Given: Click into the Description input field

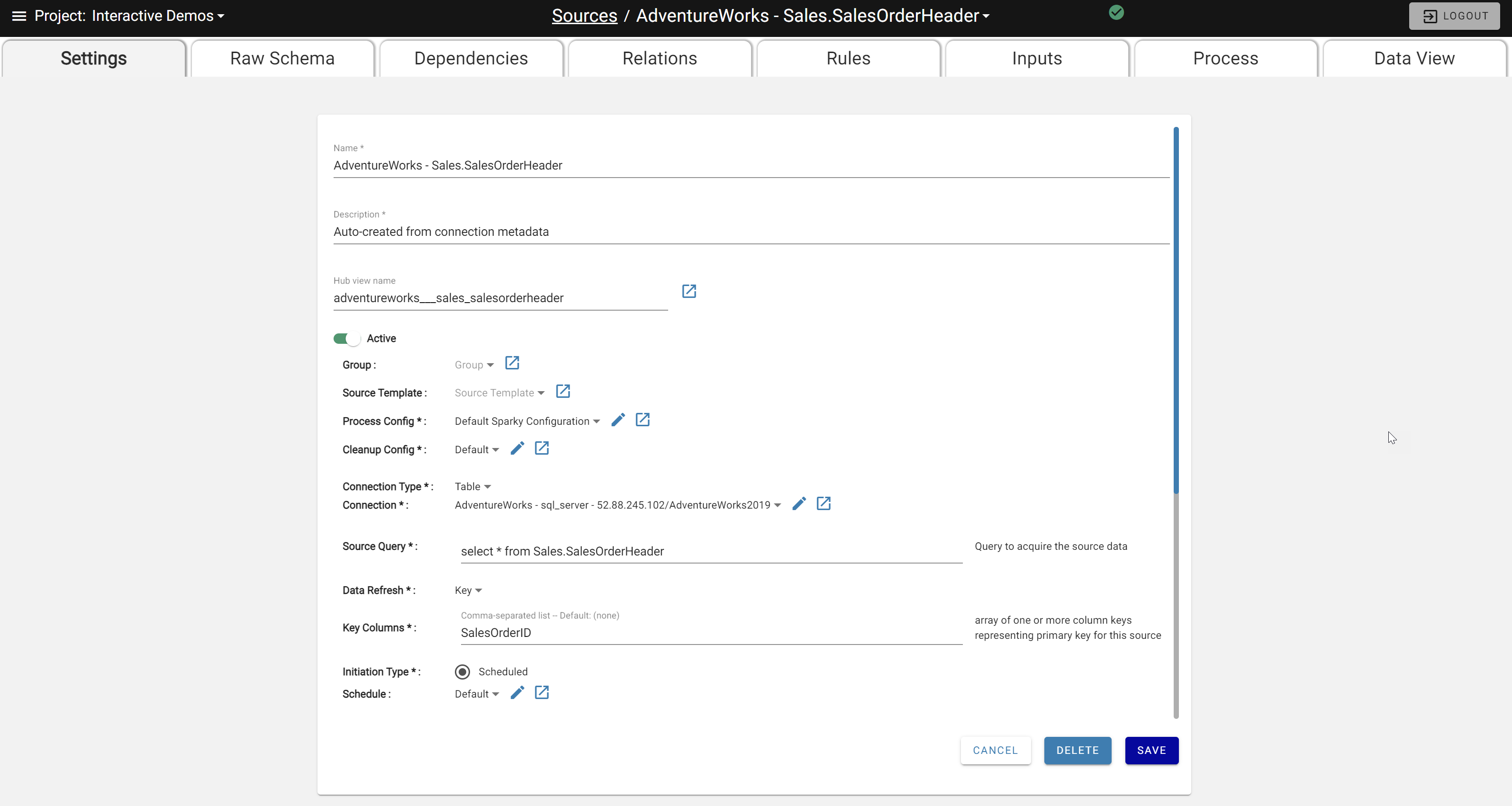Looking at the screenshot, I should tap(751, 232).
